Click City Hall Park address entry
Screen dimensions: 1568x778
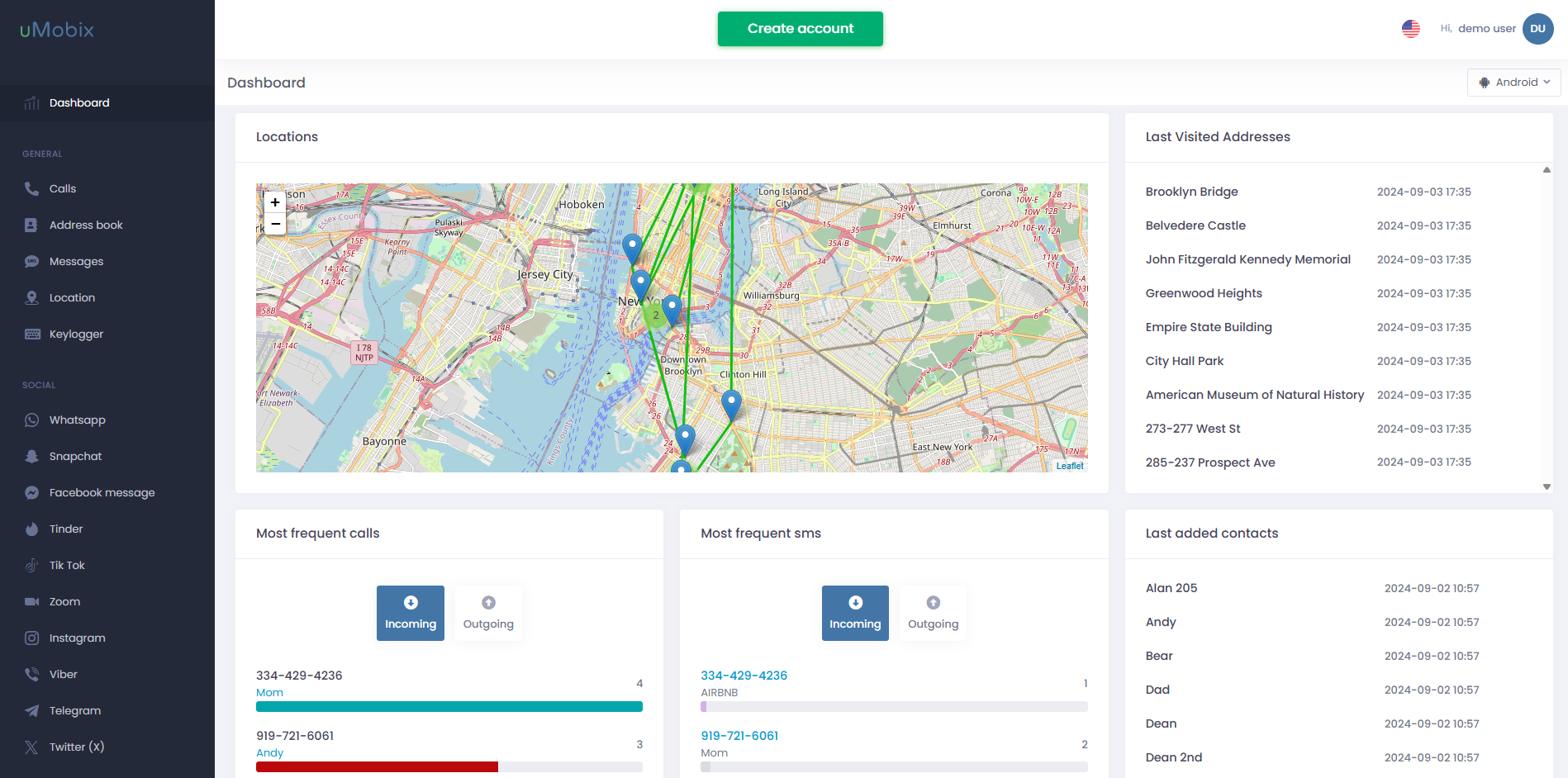coord(1185,361)
